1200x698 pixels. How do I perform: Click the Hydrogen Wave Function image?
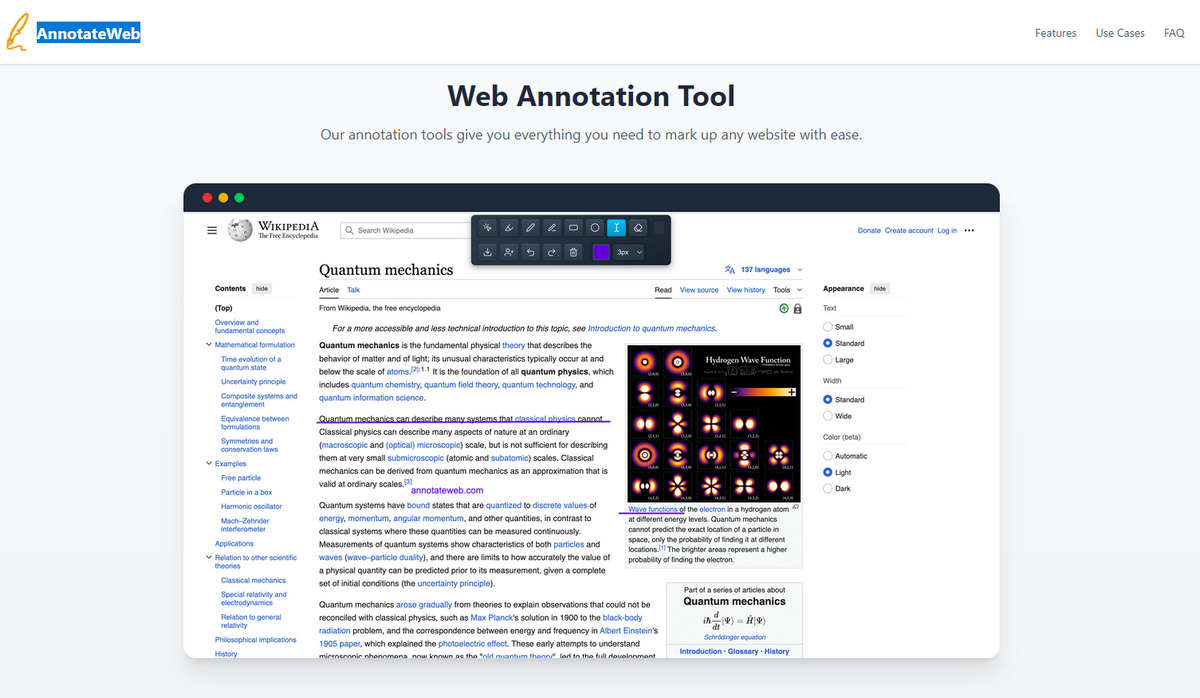pos(714,423)
